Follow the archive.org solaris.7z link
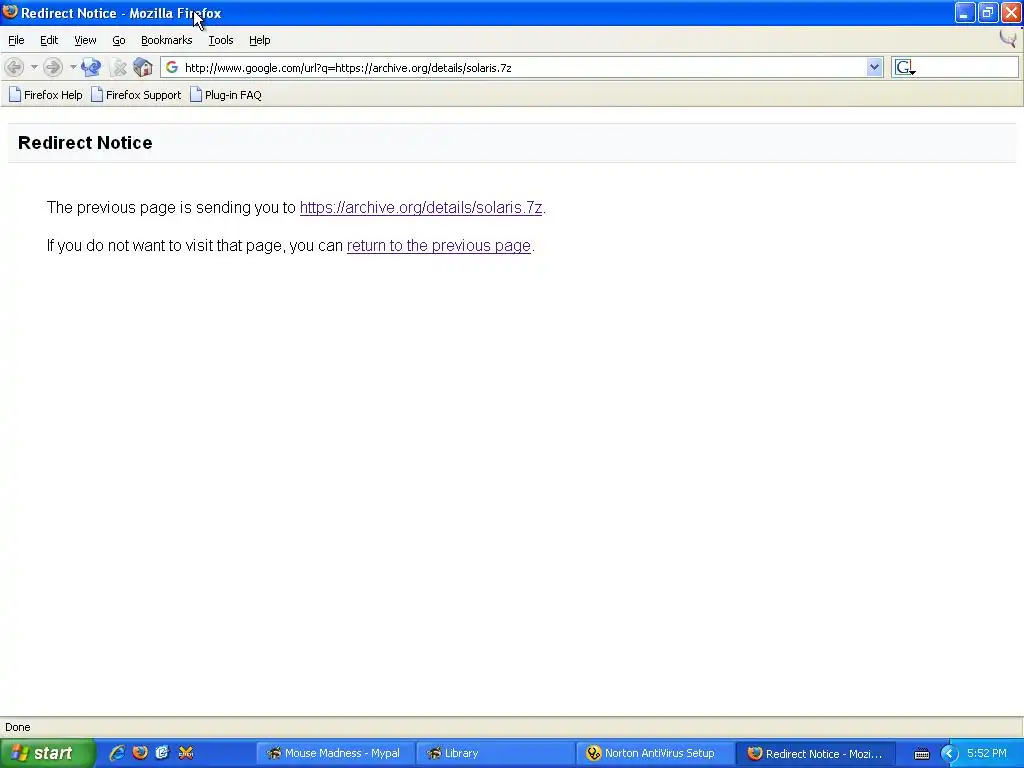The height and width of the screenshot is (768, 1024). tap(421, 208)
